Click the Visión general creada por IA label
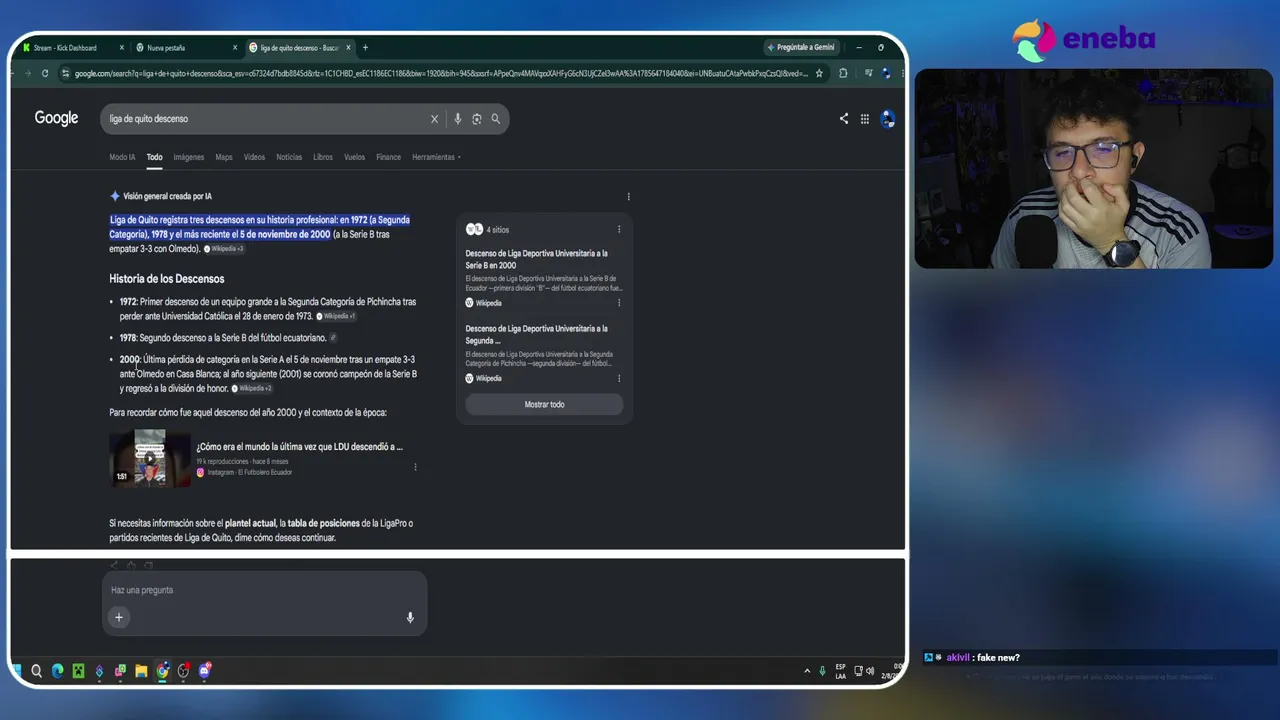 click(167, 197)
